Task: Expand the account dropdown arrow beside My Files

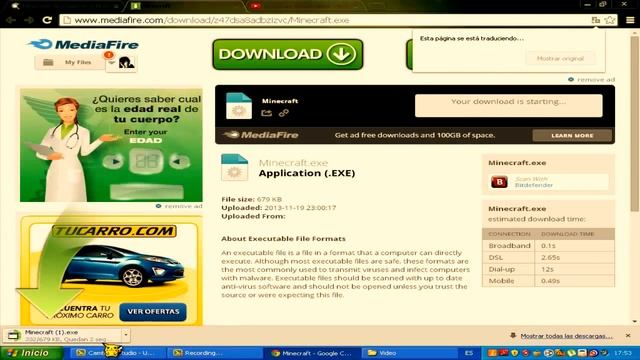Action: 111,63
